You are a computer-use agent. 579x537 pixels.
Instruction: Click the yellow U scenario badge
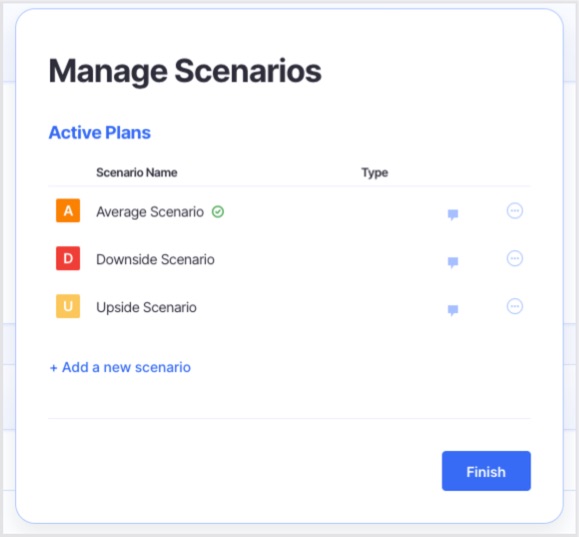68,306
